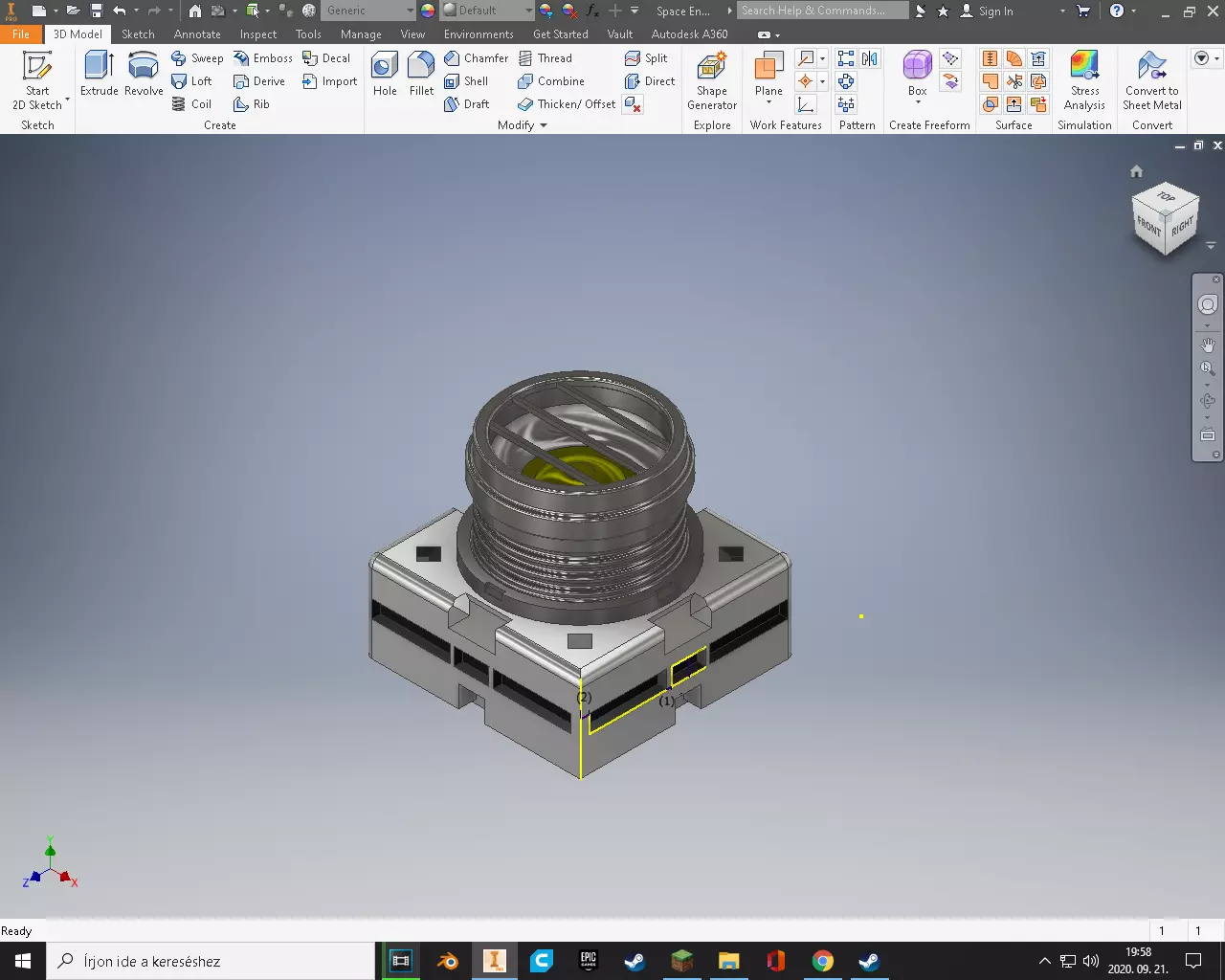Open the fx Parameters dialog
The image size is (1225, 980).
(x=592, y=11)
